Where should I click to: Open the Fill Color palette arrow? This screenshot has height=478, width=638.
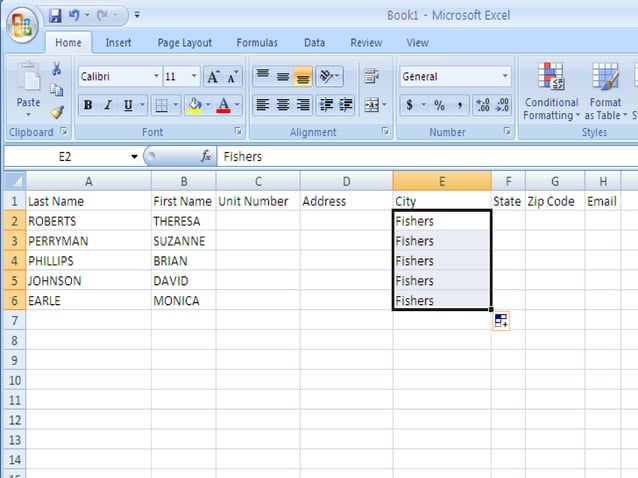click(x=208, y=105)
